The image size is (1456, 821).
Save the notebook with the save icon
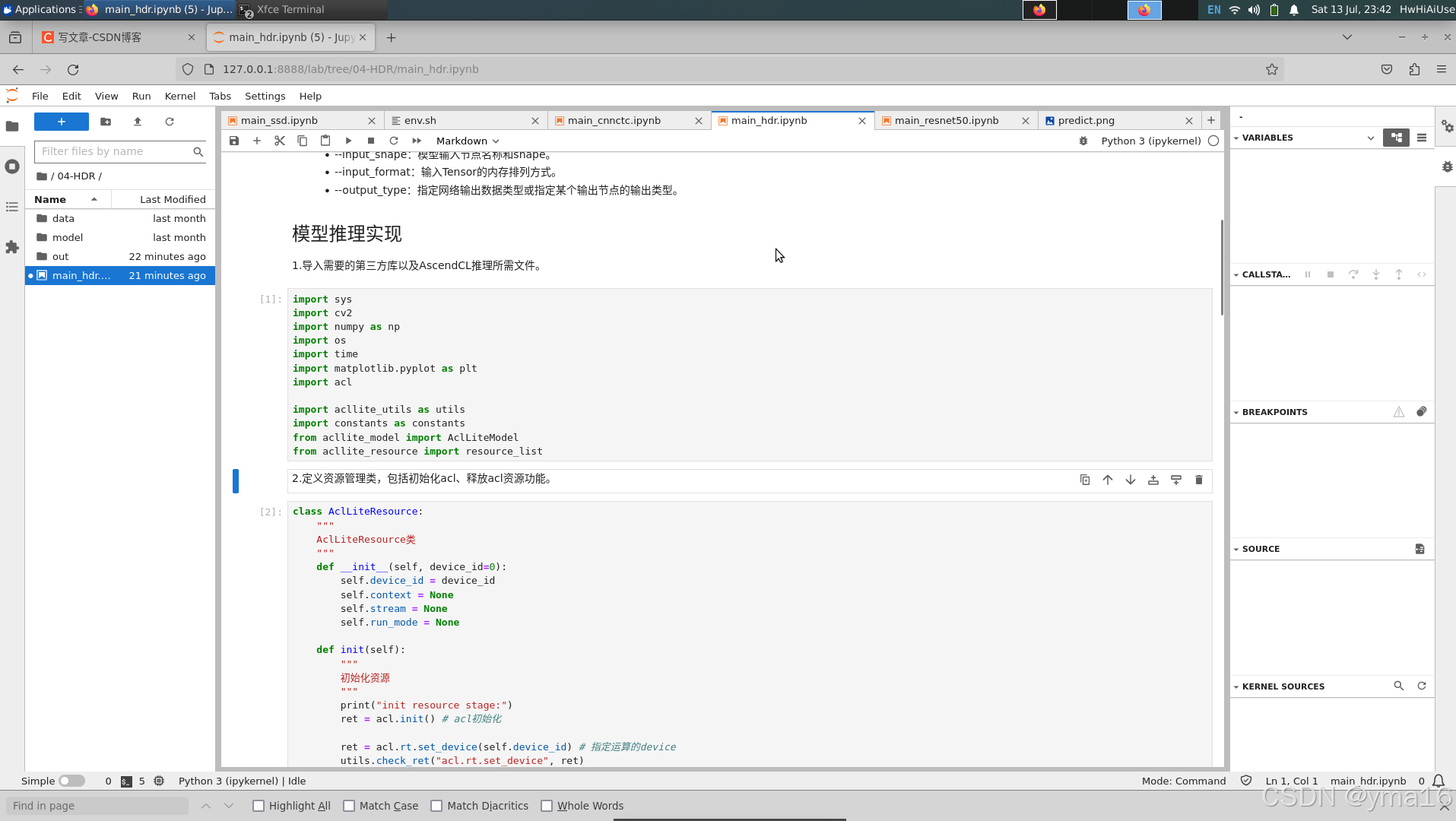tap(234, 141)
